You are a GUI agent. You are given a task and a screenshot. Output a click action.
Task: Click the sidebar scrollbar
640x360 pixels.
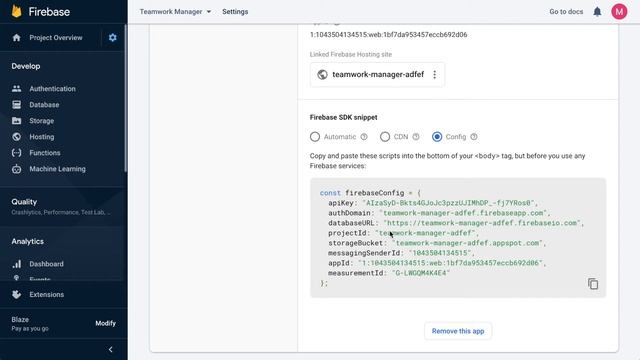pos(125,98)
